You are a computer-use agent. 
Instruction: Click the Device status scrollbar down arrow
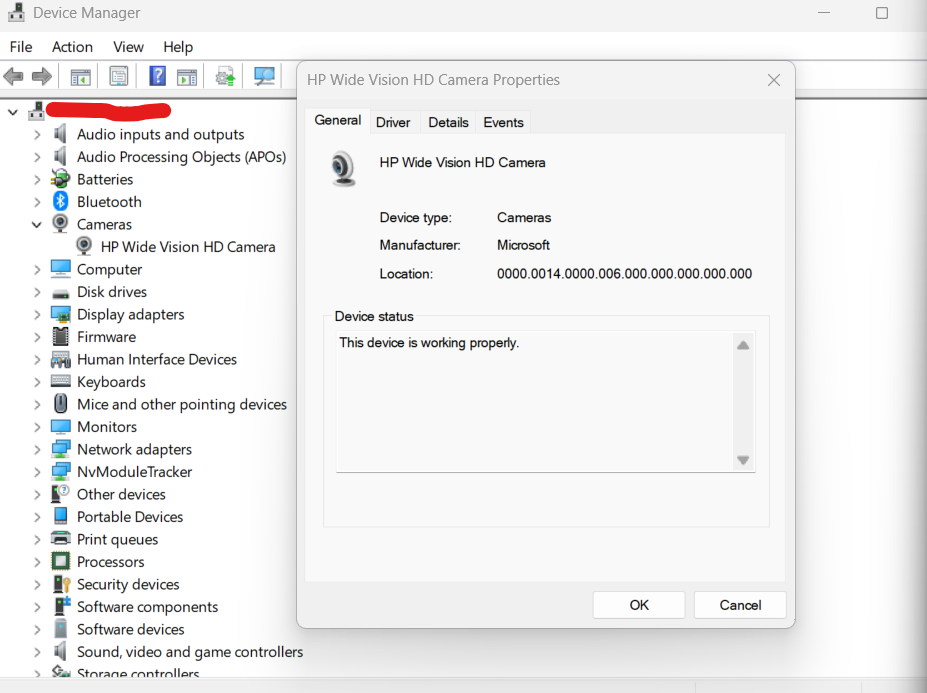pos(743,460)
